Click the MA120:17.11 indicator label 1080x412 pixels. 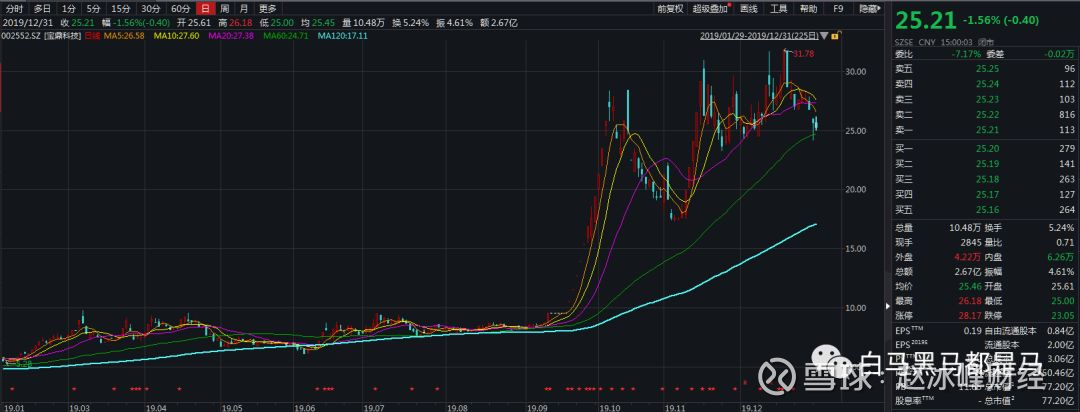tap(342, 35)
